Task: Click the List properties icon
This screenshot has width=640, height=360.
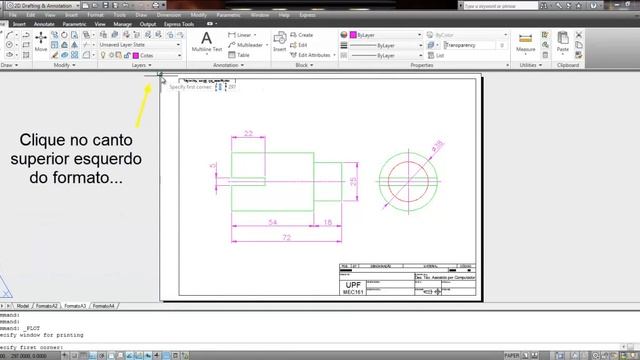Action: pos(431,55)
